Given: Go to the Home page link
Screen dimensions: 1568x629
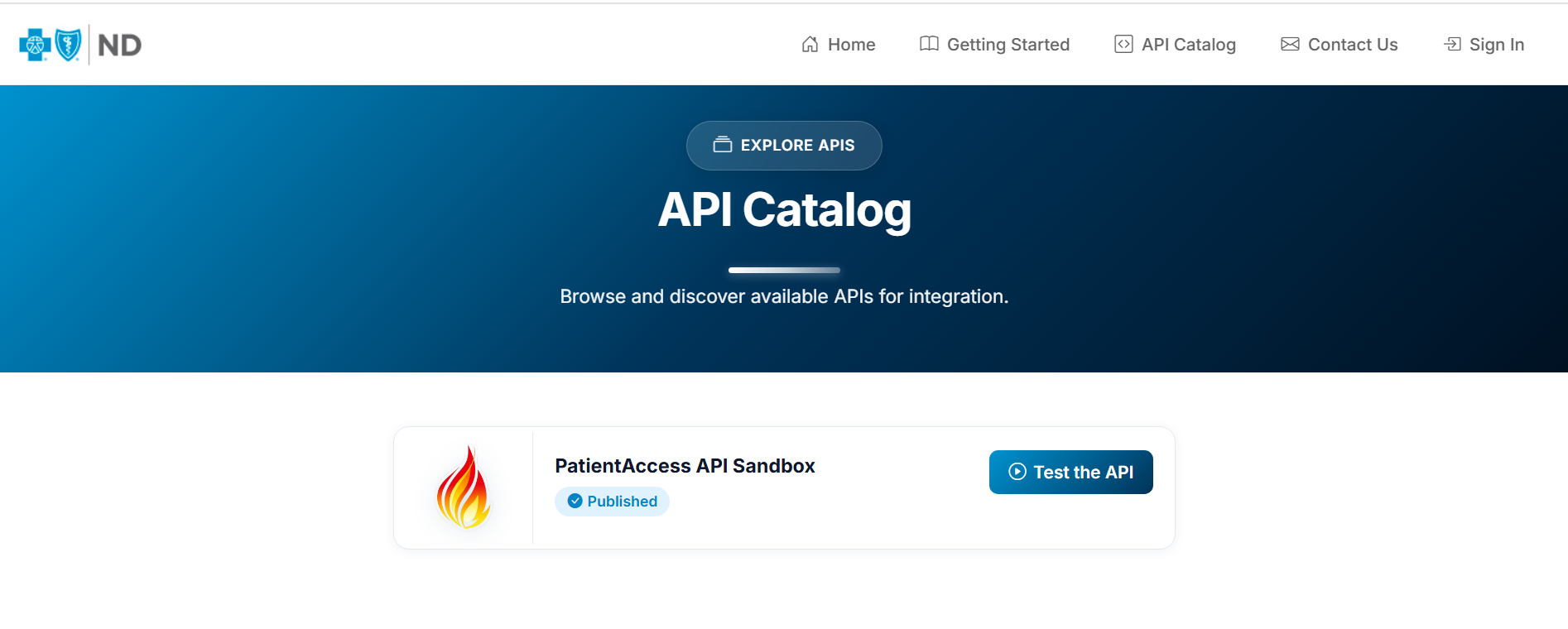Looking at the screenshot, I should point(851,45).
